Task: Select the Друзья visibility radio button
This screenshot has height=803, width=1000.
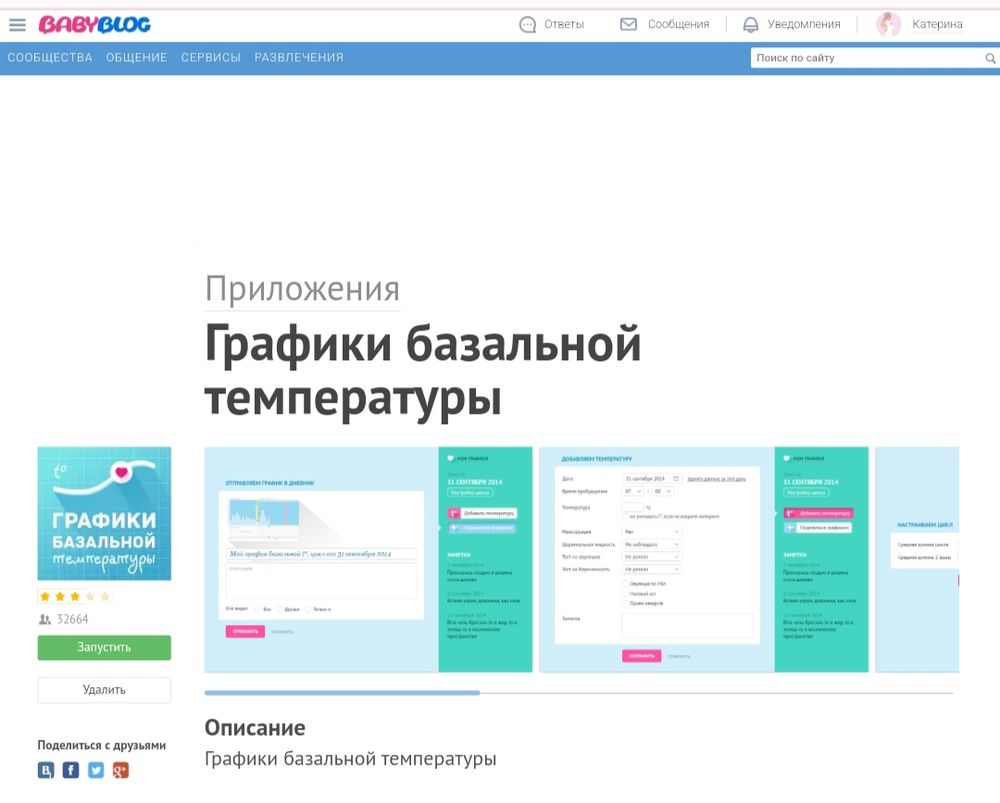Action: (280, 609)
